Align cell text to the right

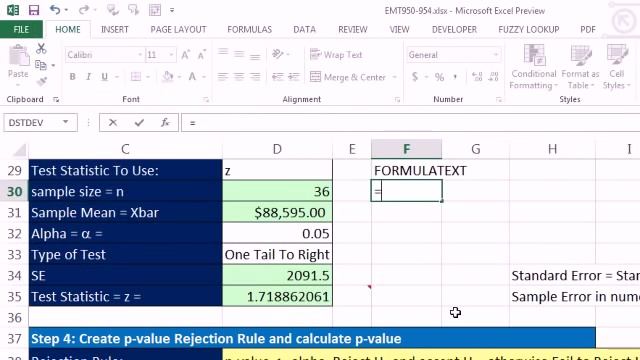pyautogui.click(x=255, y=76)
